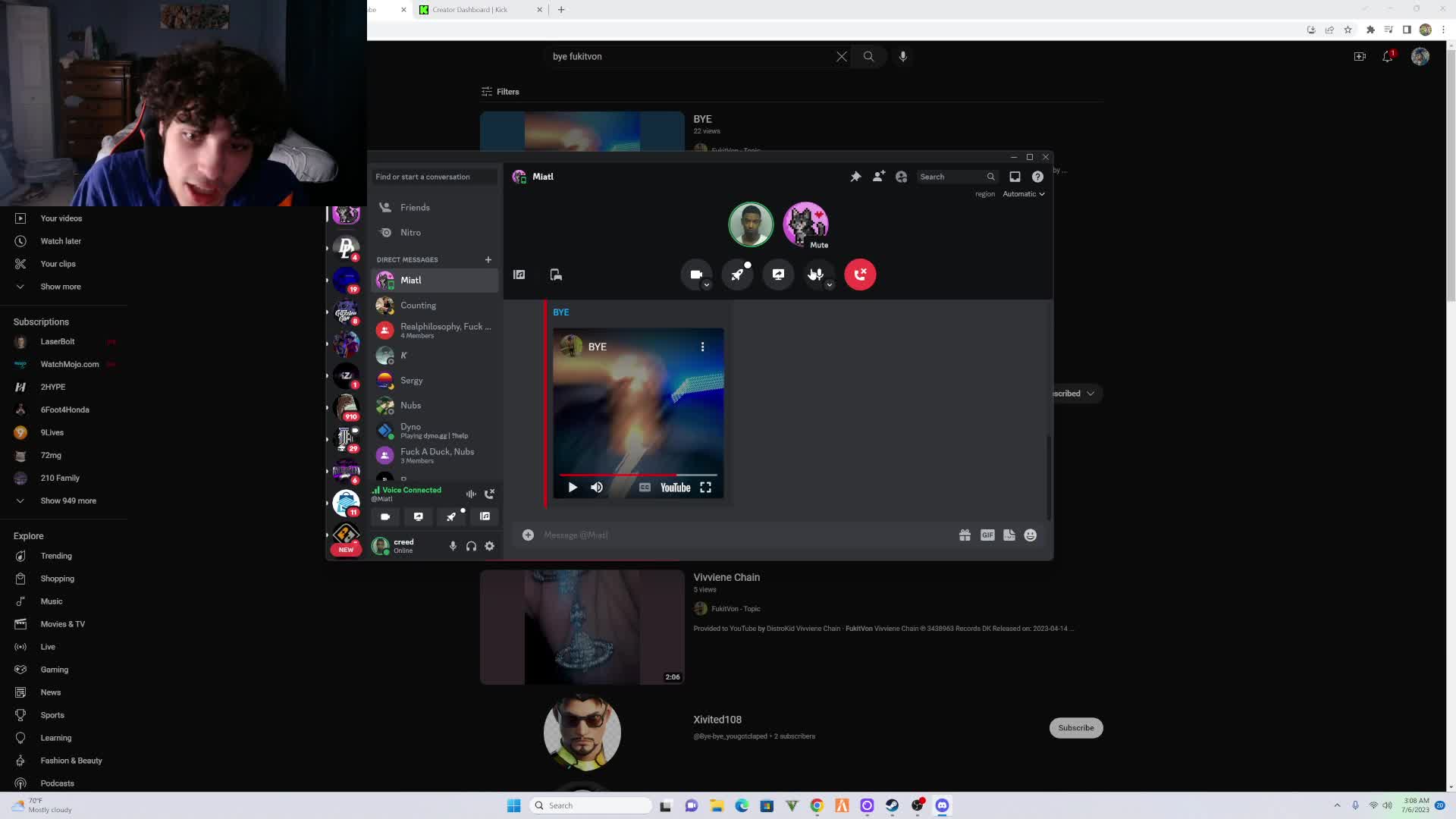Open Discord inbox icon
Image resolution: width=1456 pixels, height=819 pixels.
click(x=1015, y=177)
